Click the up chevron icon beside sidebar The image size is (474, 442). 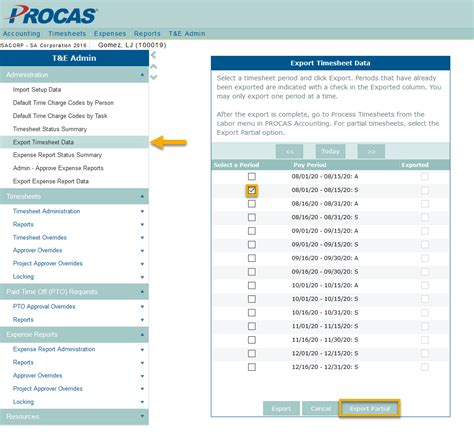point(153,67)
